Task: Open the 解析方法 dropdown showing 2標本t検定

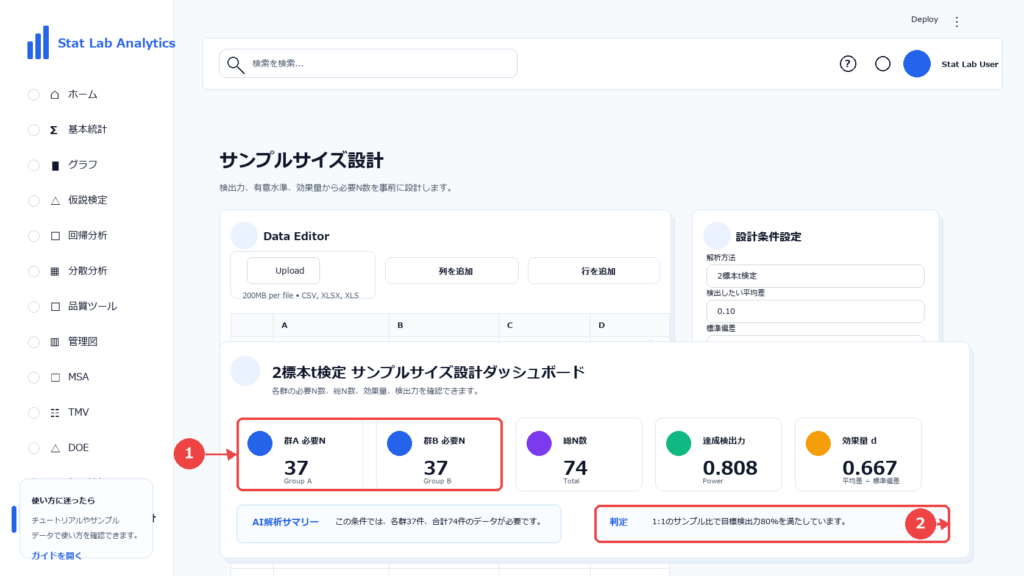Action: click(815, 276)
